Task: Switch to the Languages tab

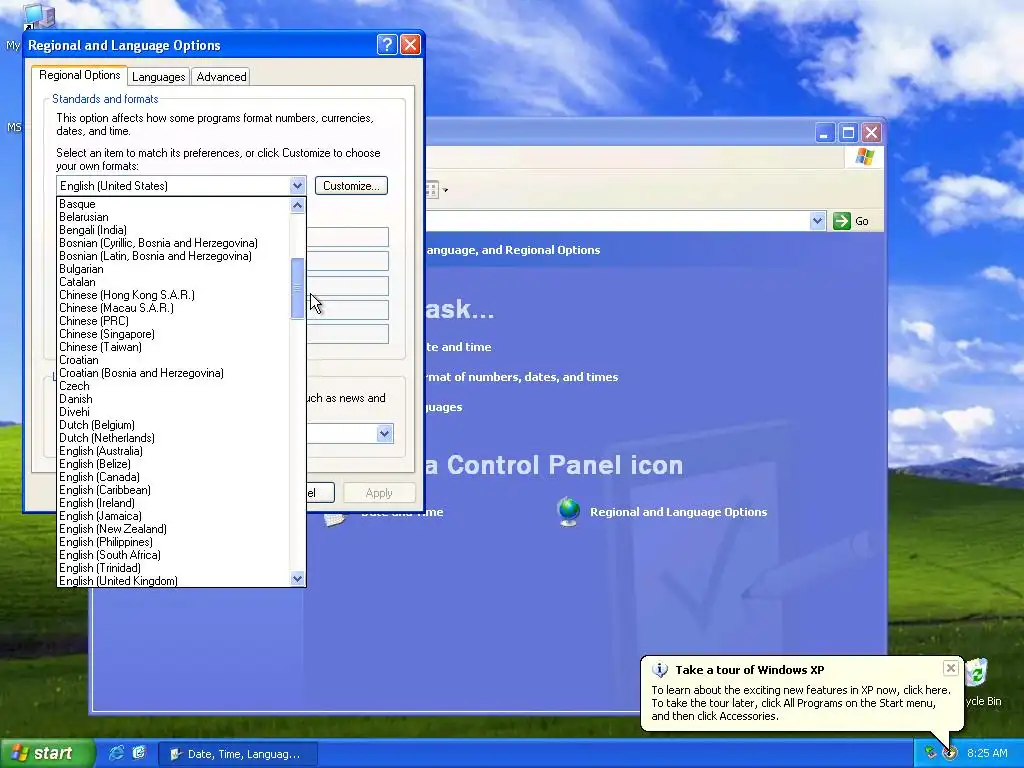Action: [159, 76]
